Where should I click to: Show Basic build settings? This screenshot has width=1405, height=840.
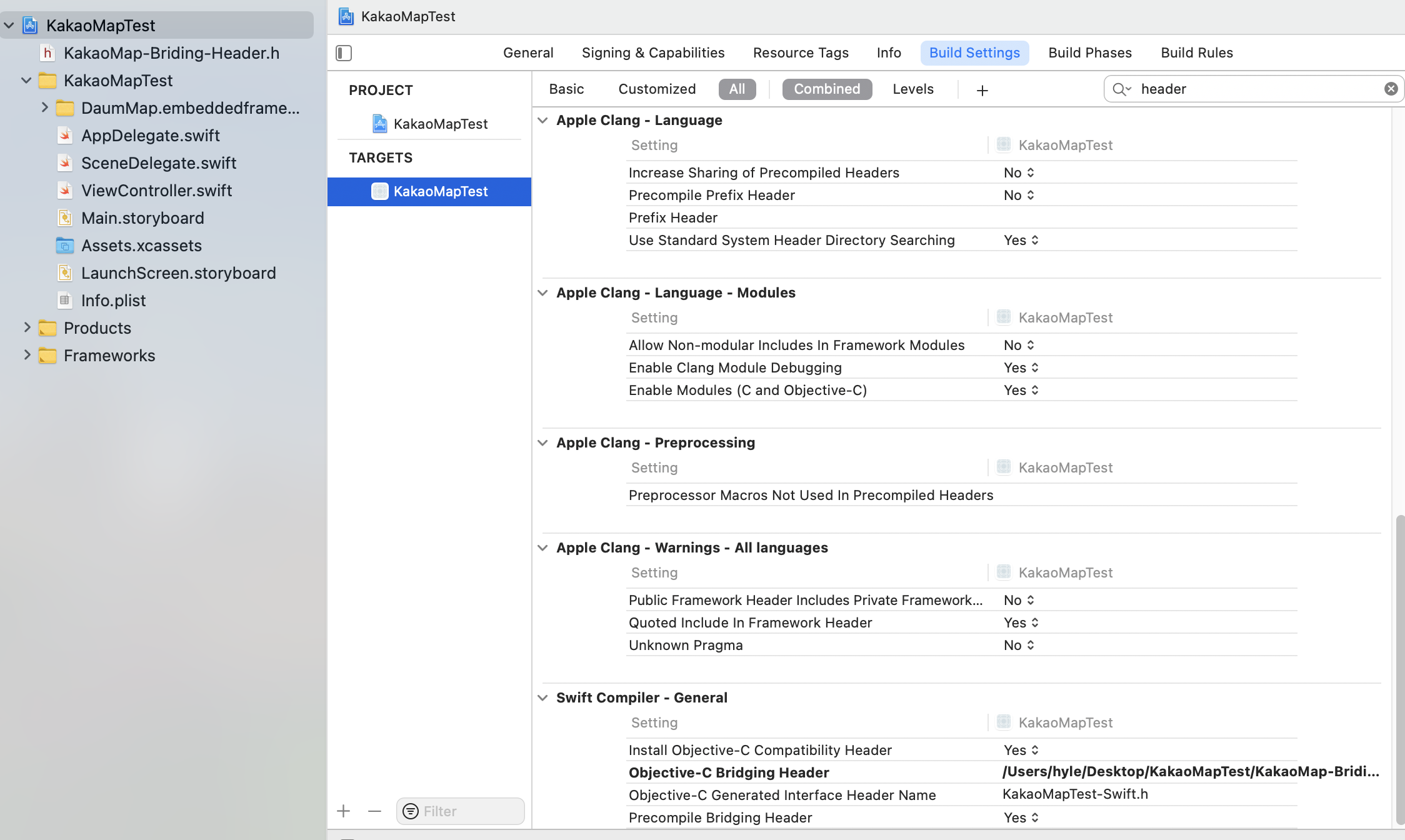pos(566,89)
